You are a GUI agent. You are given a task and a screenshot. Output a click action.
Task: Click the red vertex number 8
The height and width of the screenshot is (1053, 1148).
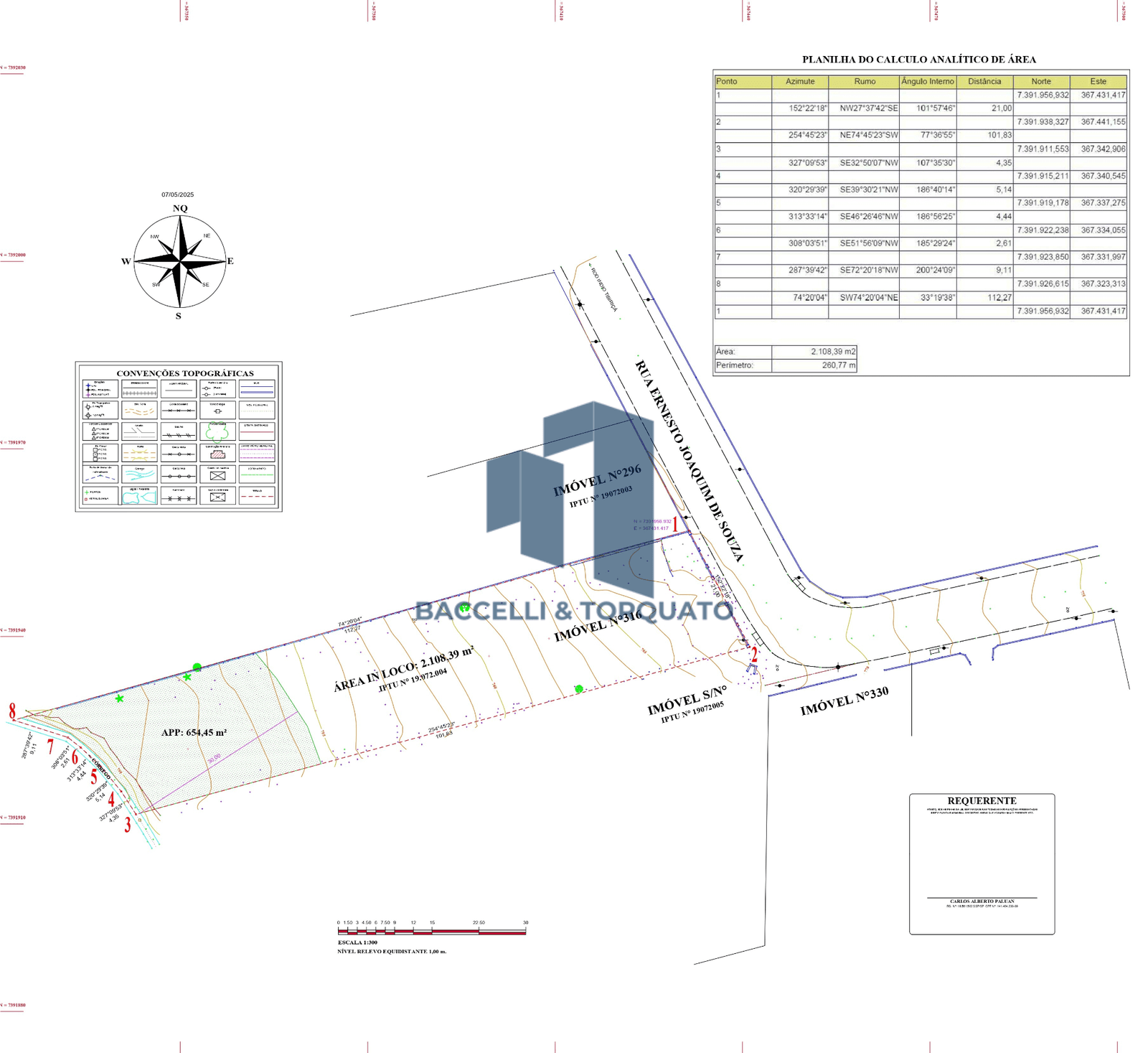[x=12, y=711]
